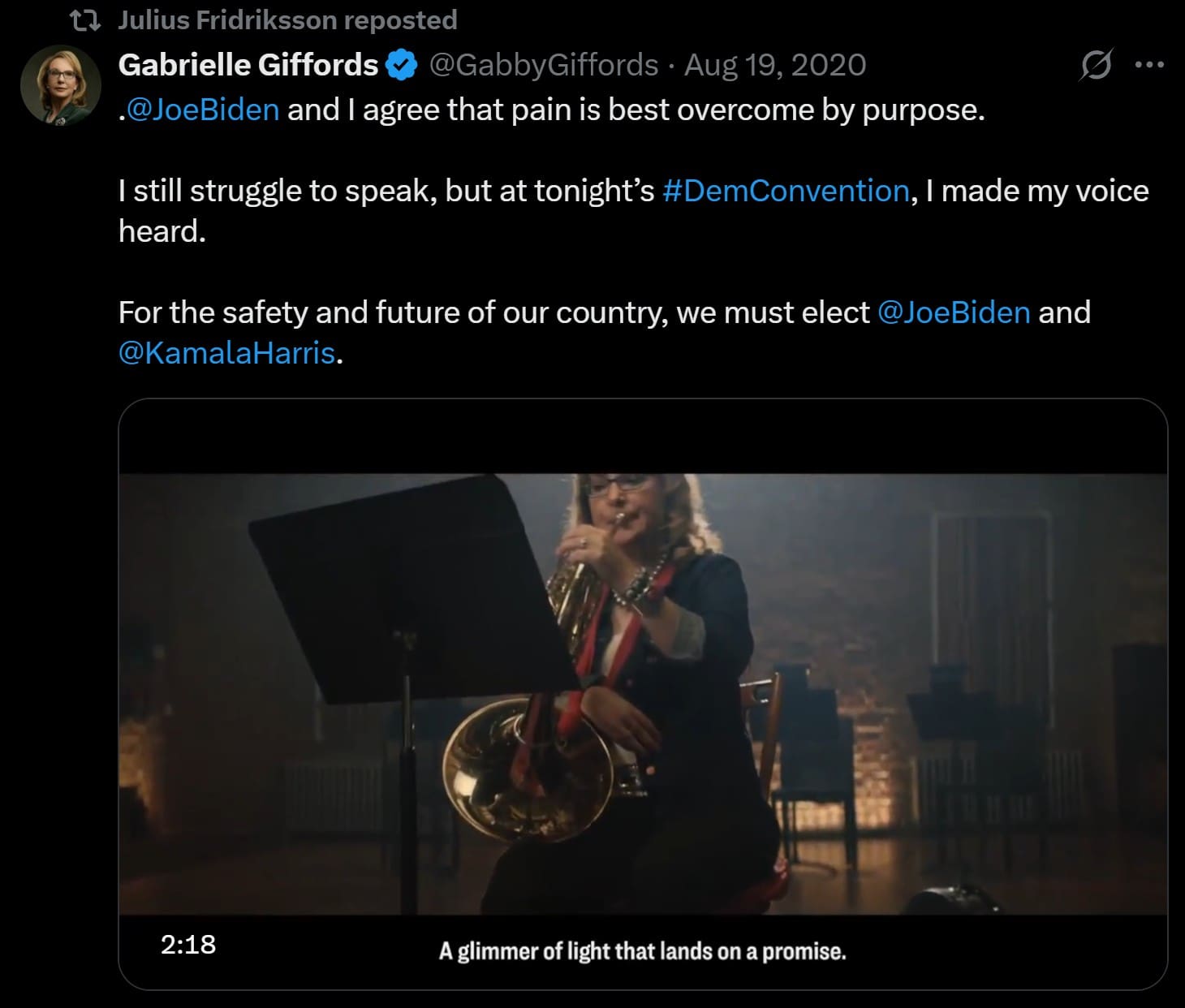
Task: Click the Aug 19, 2020 timestamp
Action: 774,65
